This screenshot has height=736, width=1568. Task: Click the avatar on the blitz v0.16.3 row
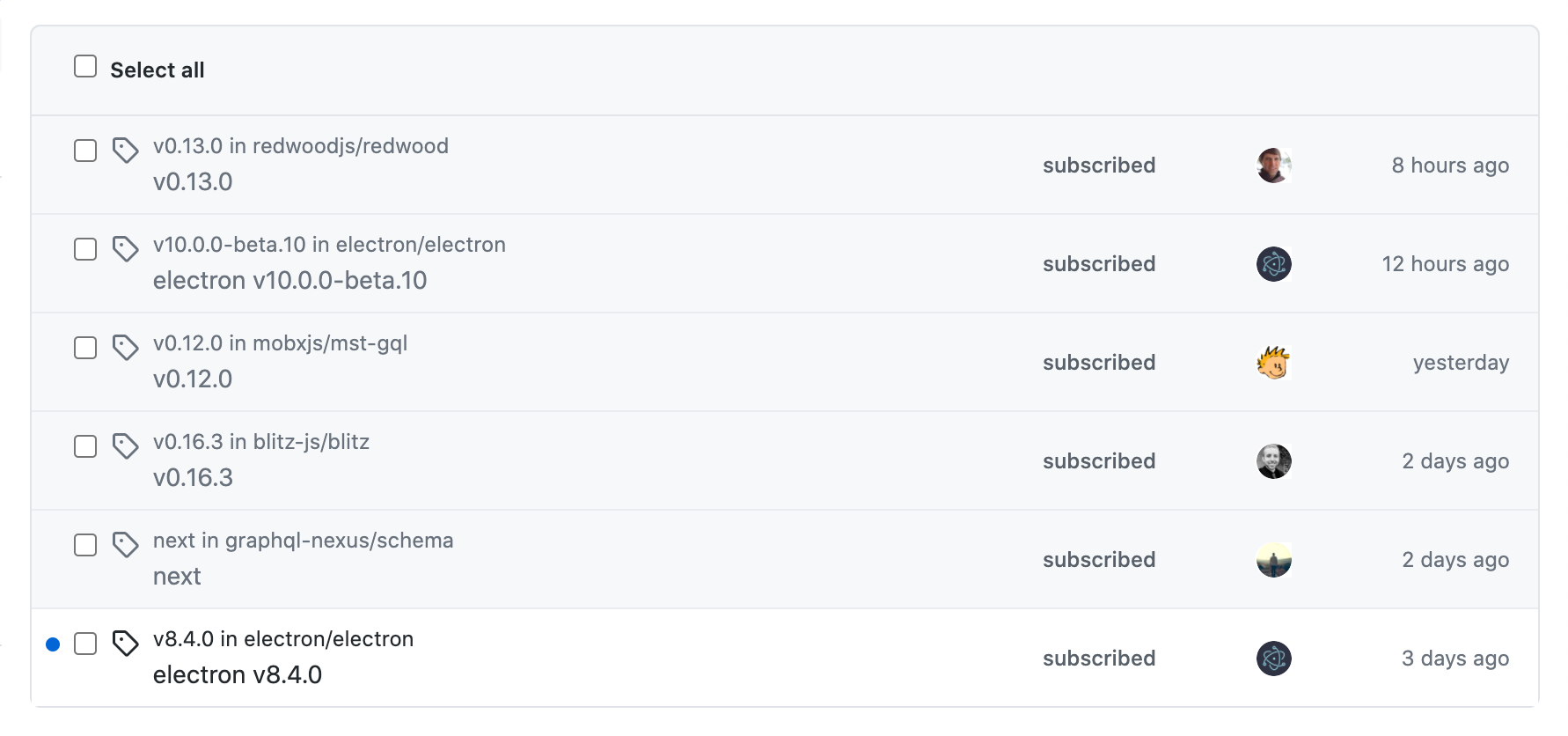1273,461
